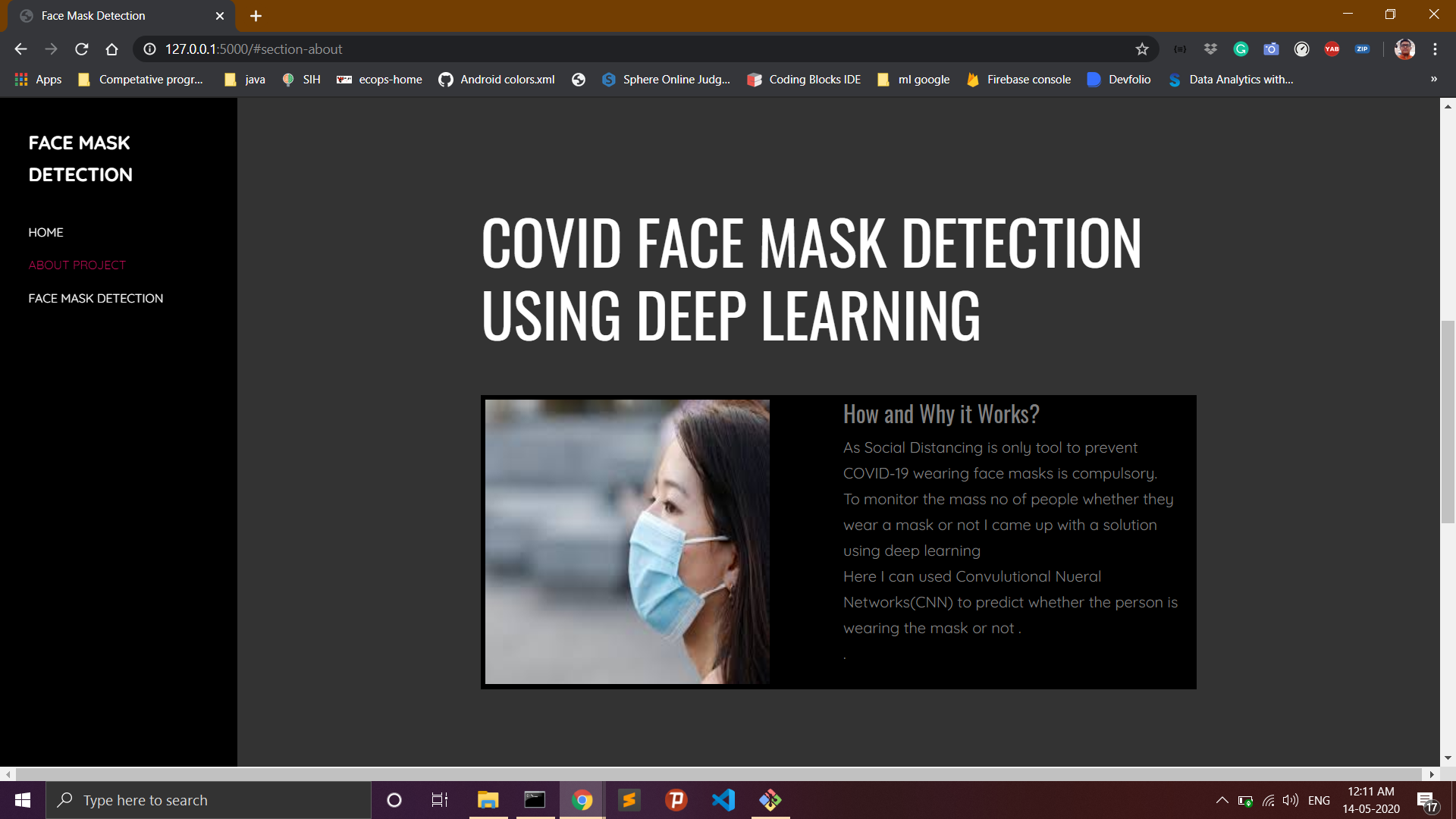Open the Chrome three-dot menu
1456x819 pixels.
coord(1435,49)
